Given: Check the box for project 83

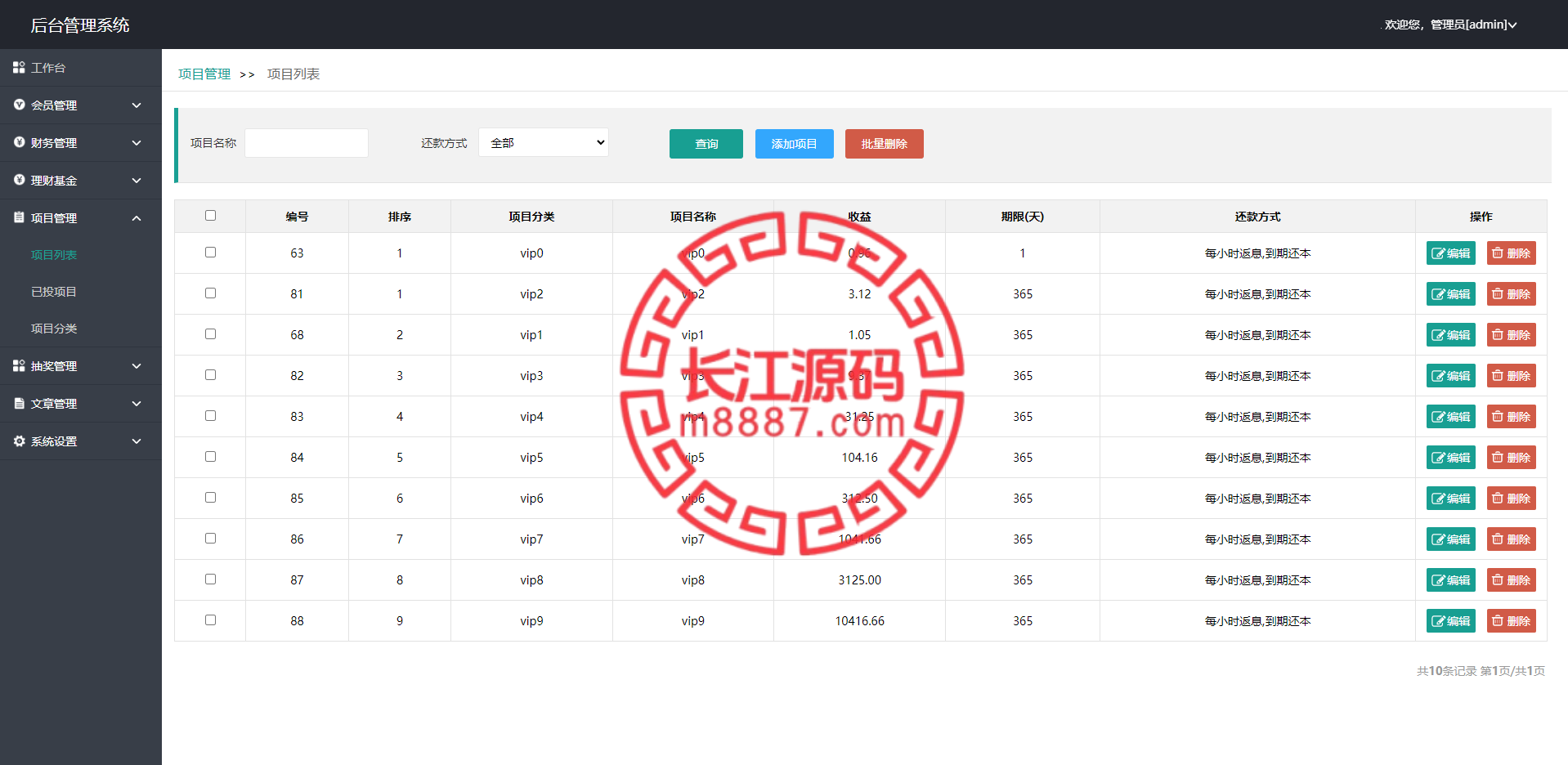Looking at the screenshot, I should 210,416.
